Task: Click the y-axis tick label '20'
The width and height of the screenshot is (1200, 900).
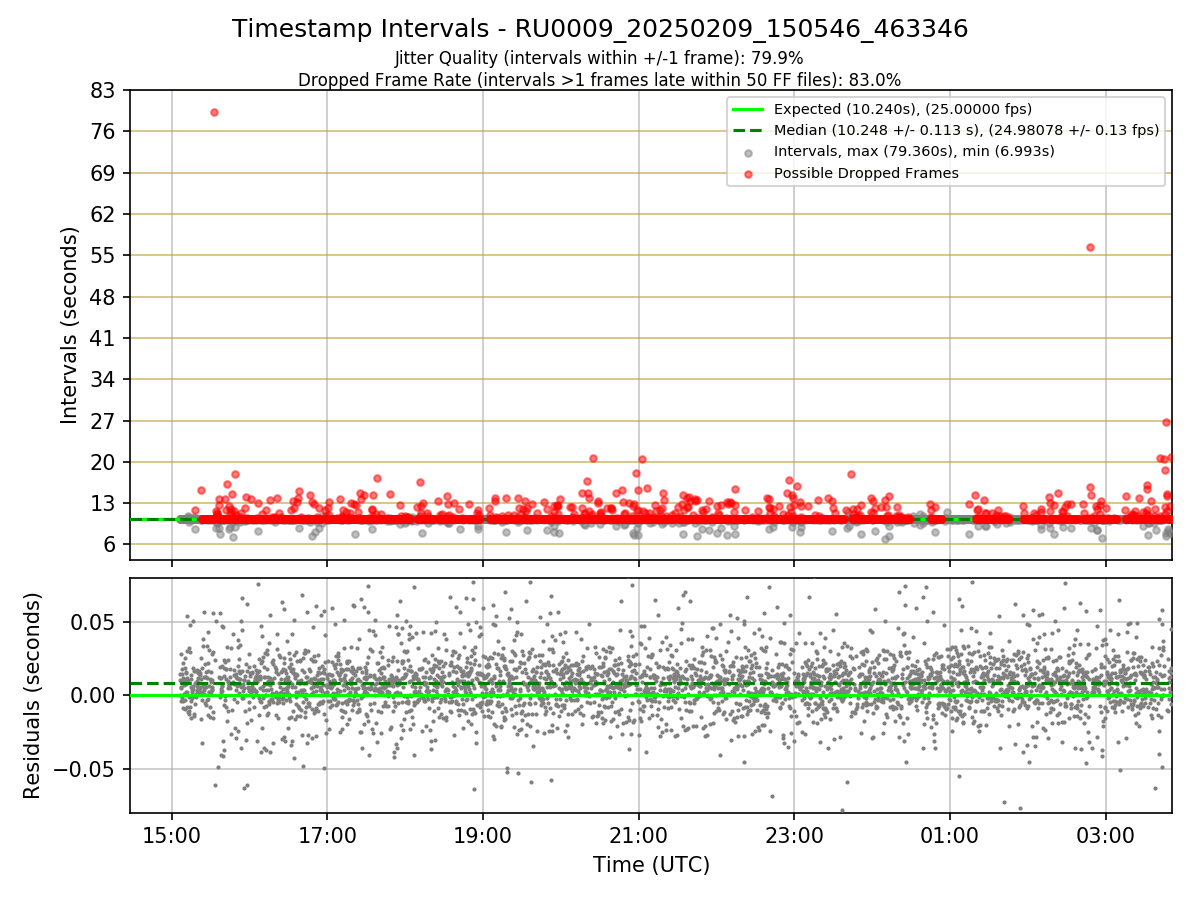Action: point(105,462)
